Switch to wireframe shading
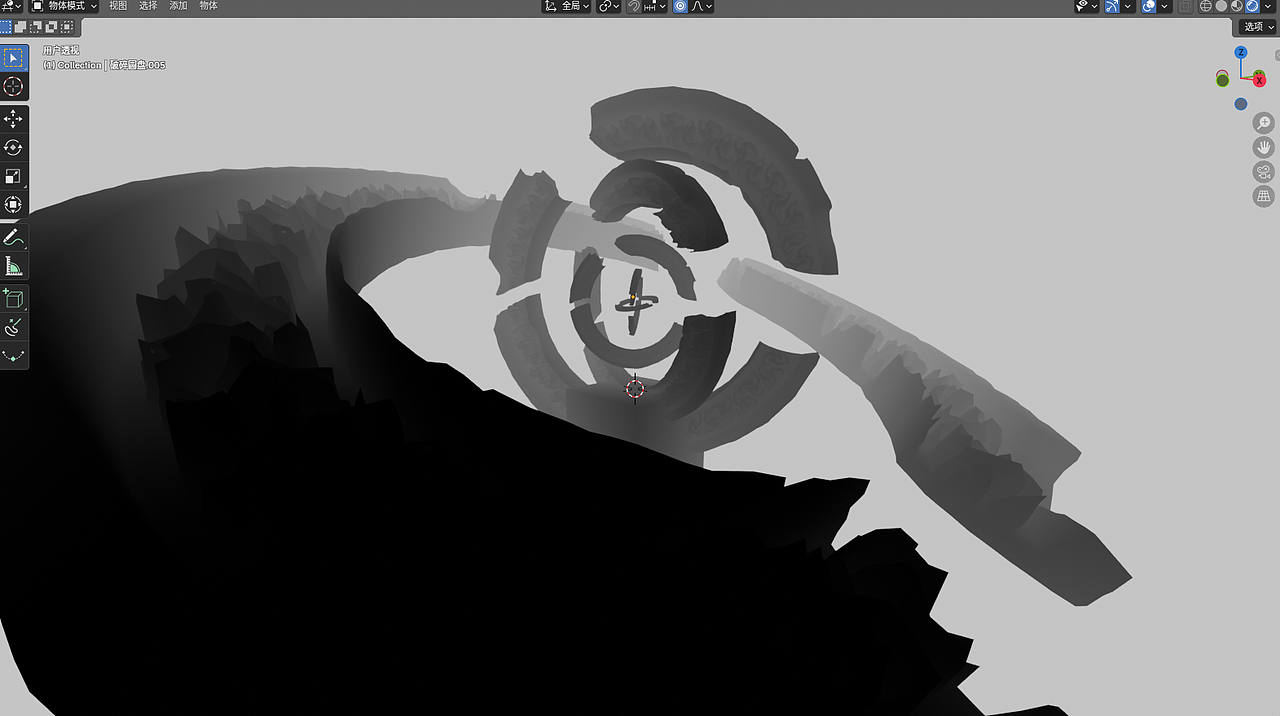1280x716 pixels. point(1206,6)
